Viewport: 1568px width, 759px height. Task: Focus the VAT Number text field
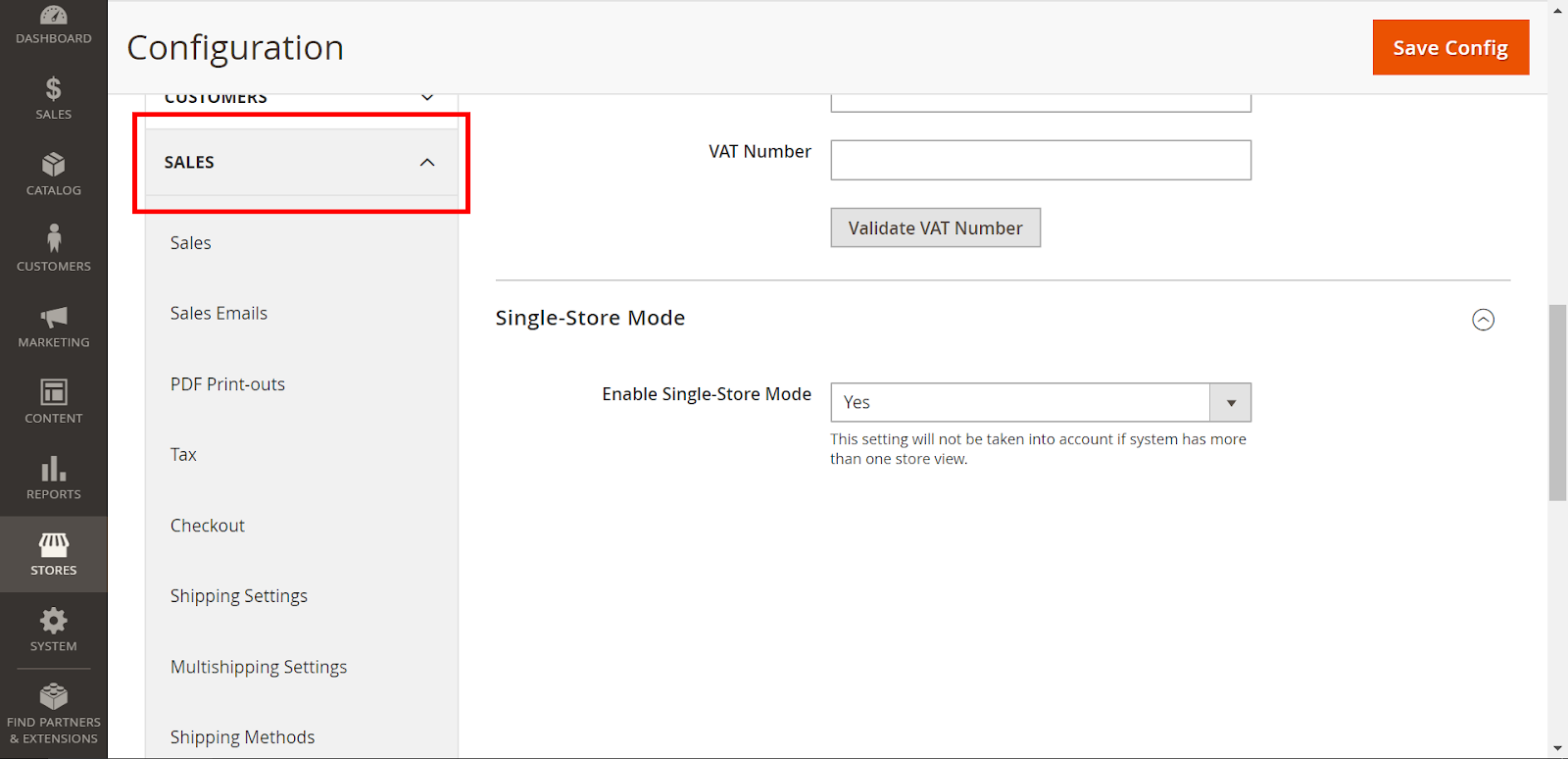click(1040, 160)
